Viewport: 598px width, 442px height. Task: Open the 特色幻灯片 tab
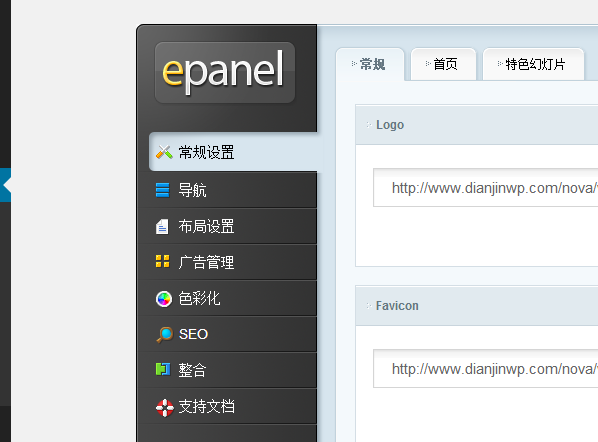533,64
